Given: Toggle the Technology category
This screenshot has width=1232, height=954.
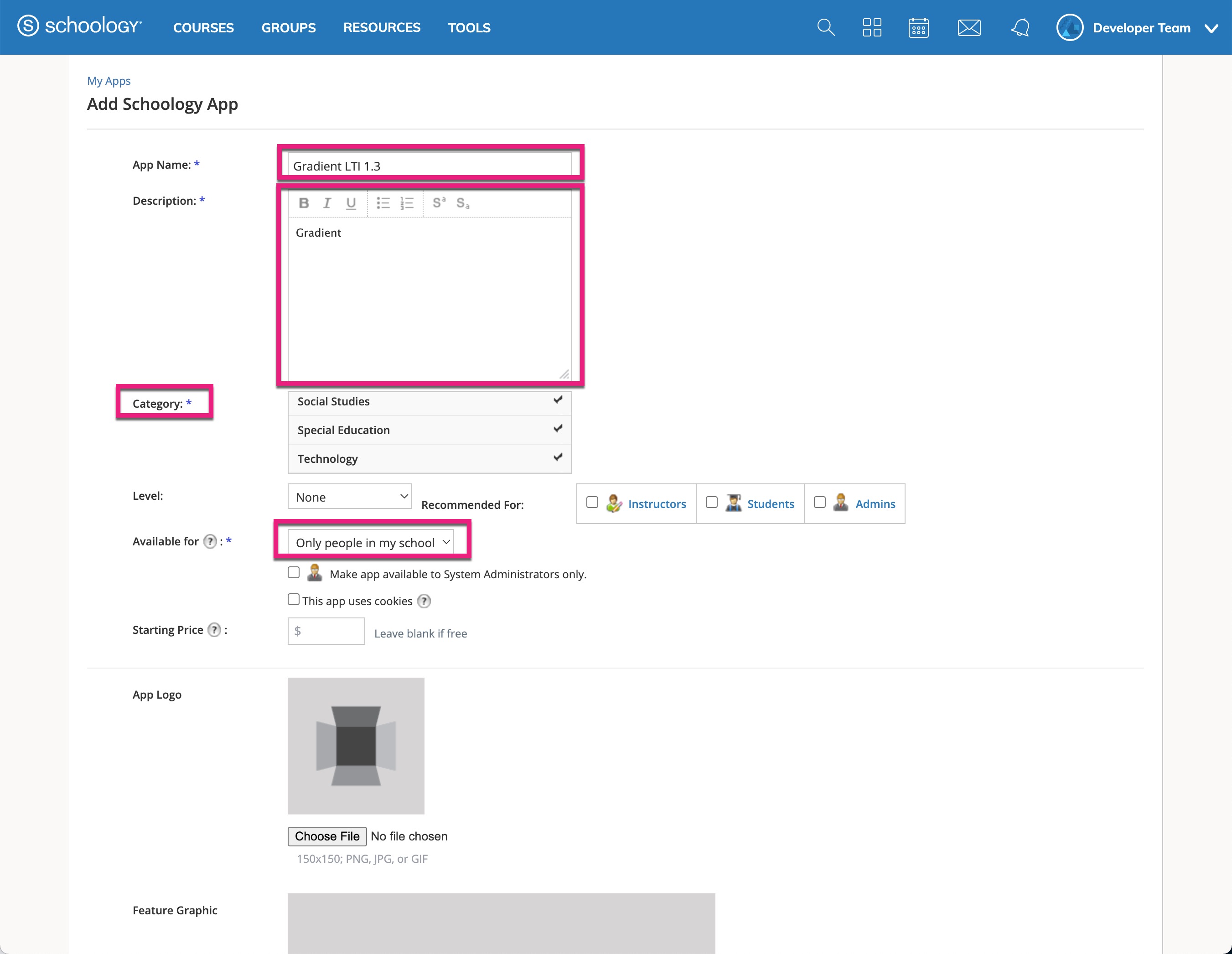Looking at the screenshot, I should pos(430,459).
